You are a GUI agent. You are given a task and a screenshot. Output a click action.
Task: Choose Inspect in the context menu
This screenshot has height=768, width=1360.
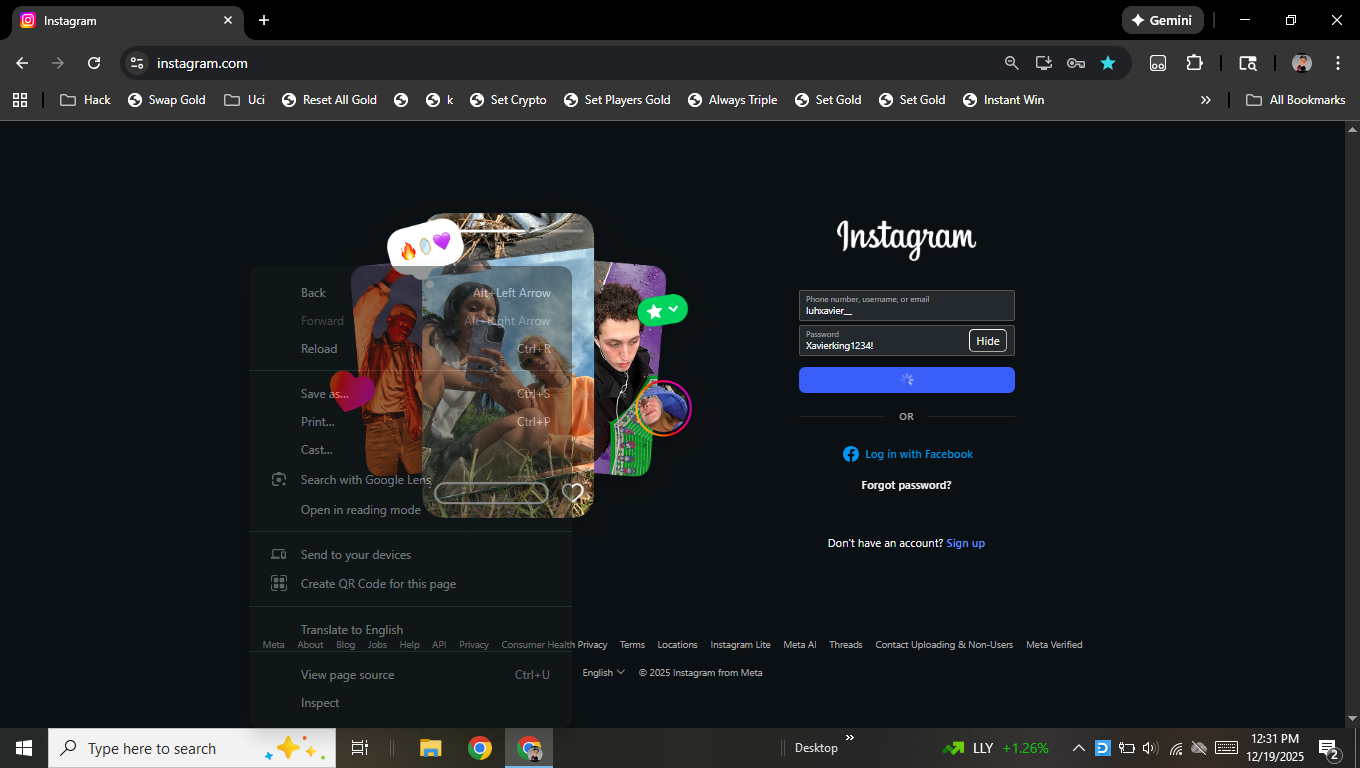point(410,703)
